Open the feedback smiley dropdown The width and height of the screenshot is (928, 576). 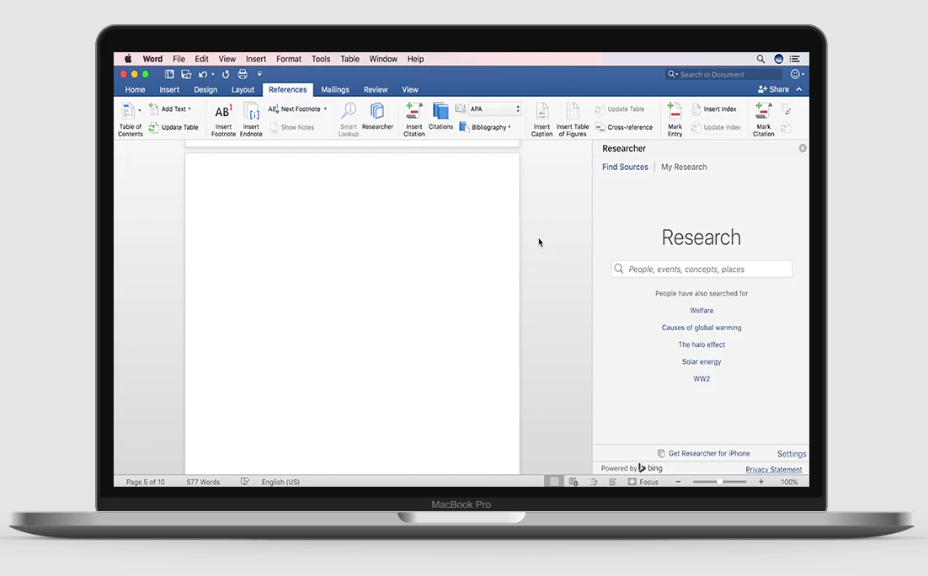pos(797,74)
